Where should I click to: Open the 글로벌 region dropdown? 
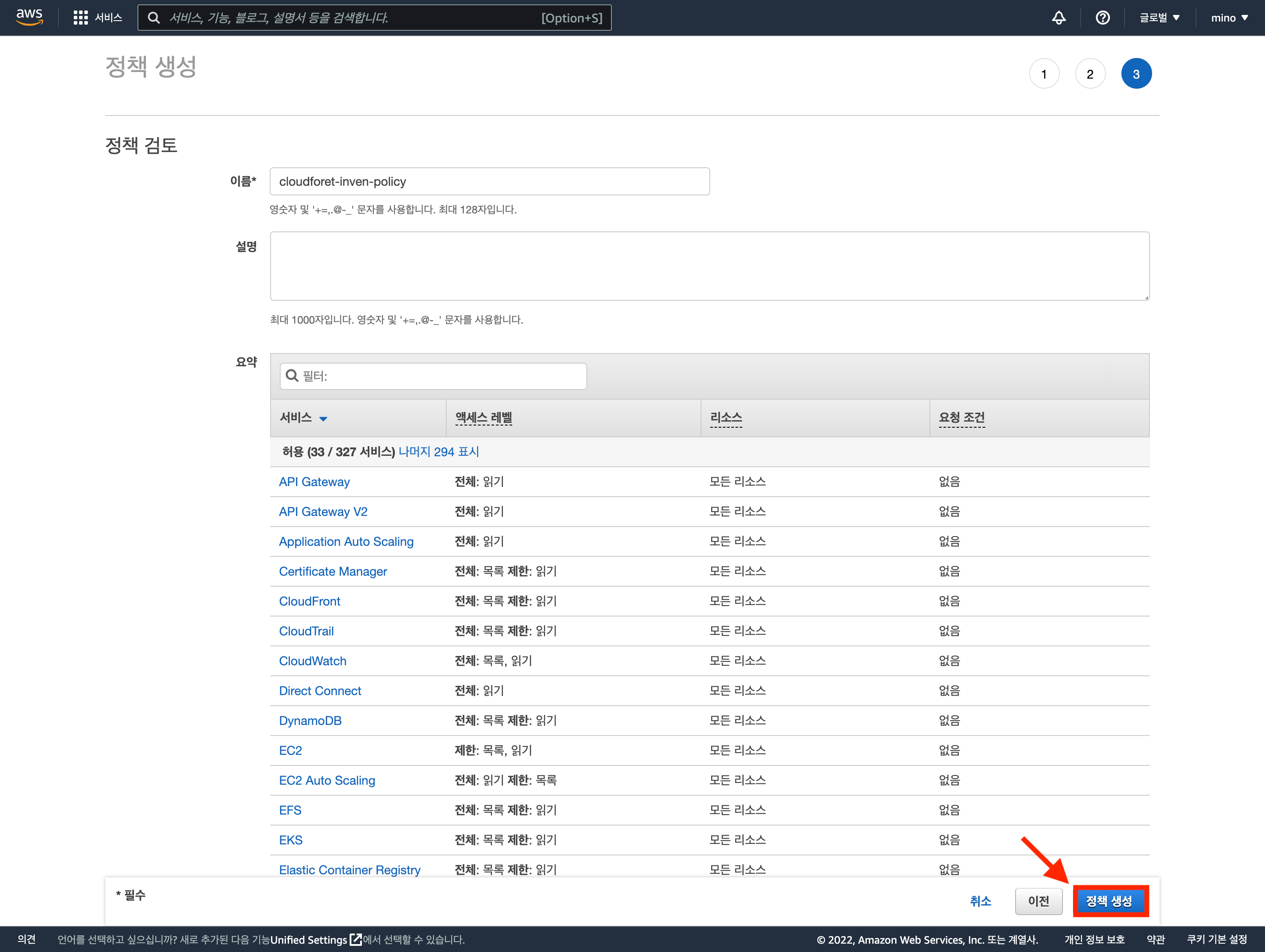pyautogui.click(x=1159, y=18)
